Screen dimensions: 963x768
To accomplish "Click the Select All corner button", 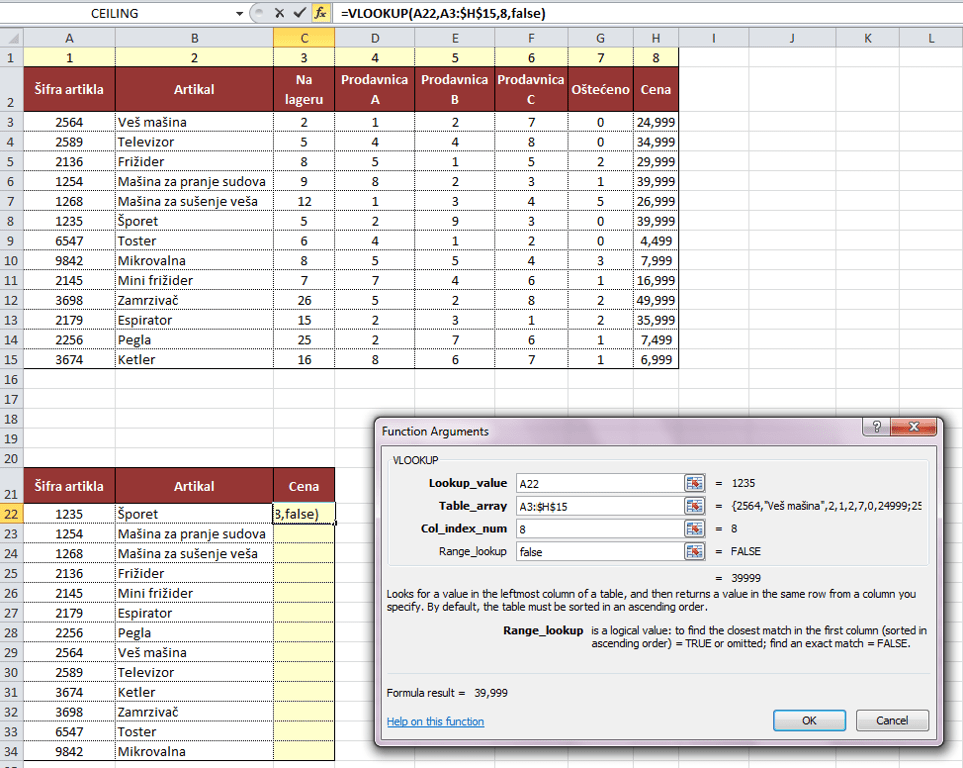I will [12, 38].
